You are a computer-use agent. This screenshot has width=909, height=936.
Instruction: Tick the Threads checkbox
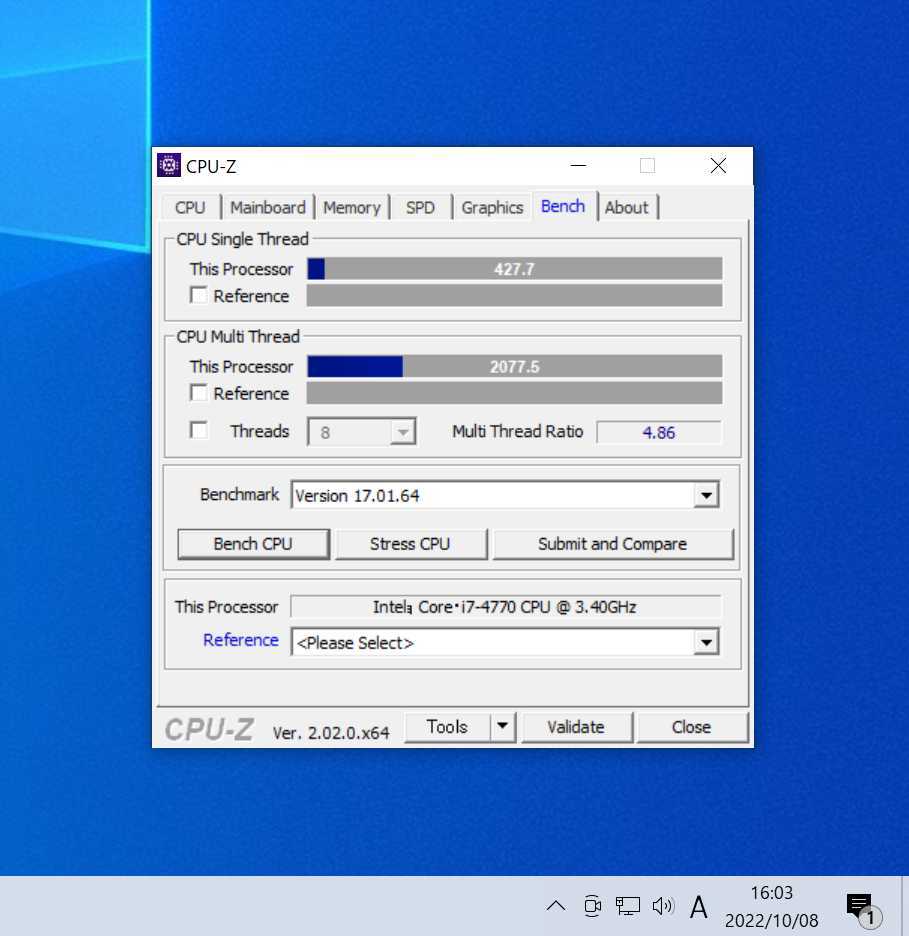(x=199, y=430)
